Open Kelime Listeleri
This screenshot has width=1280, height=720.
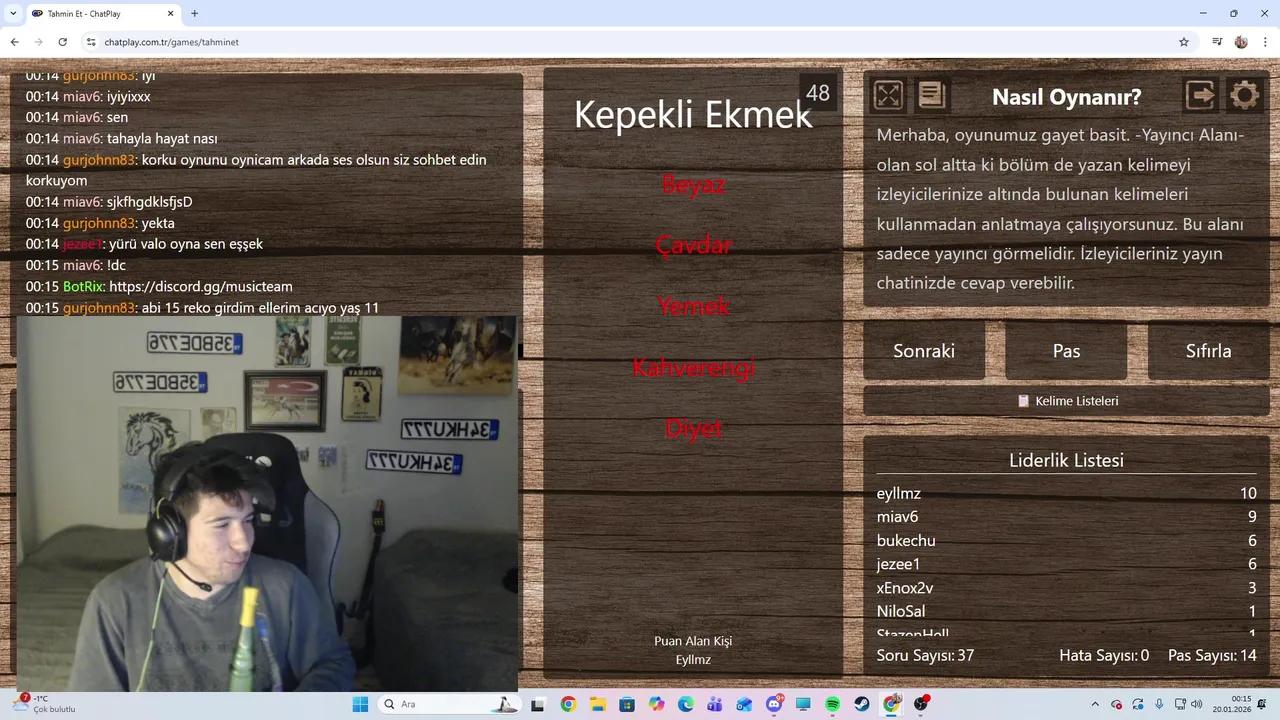(x=1066, y=401)
